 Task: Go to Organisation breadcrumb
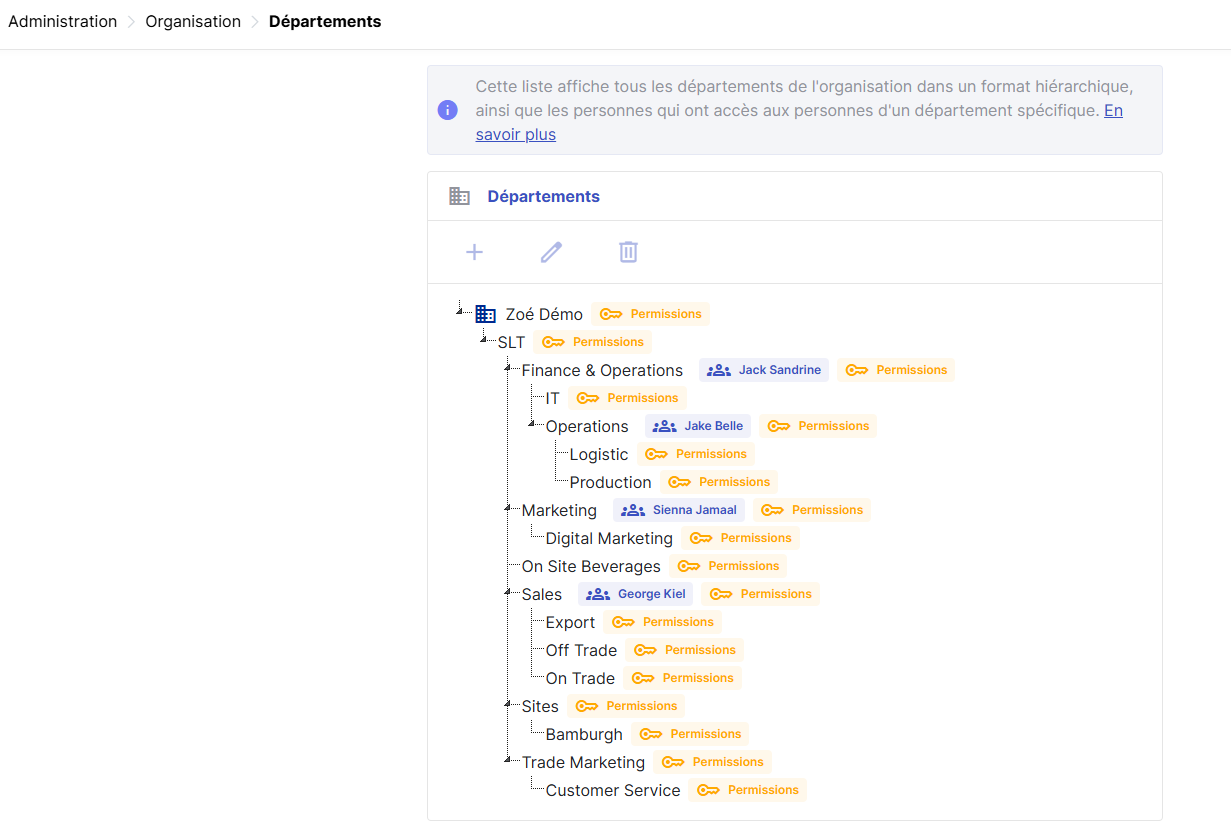pyautogui.click(x=193, y=21)
